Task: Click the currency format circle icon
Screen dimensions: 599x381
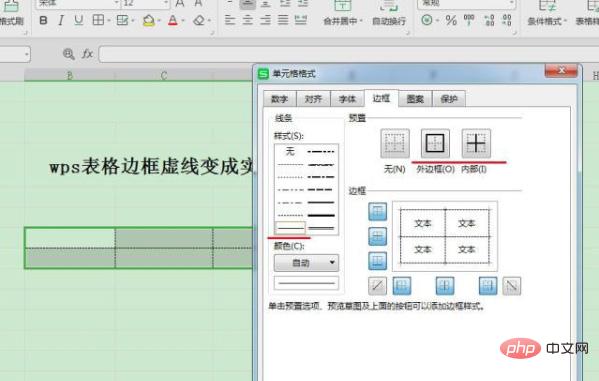Action: pos(427,20)
